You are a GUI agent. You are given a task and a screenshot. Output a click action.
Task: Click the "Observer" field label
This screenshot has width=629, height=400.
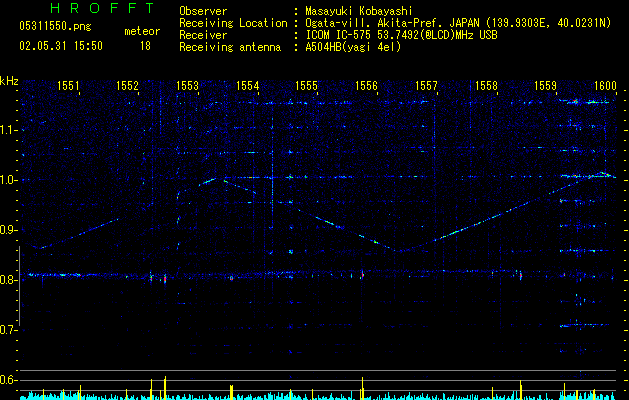(203, 11)
